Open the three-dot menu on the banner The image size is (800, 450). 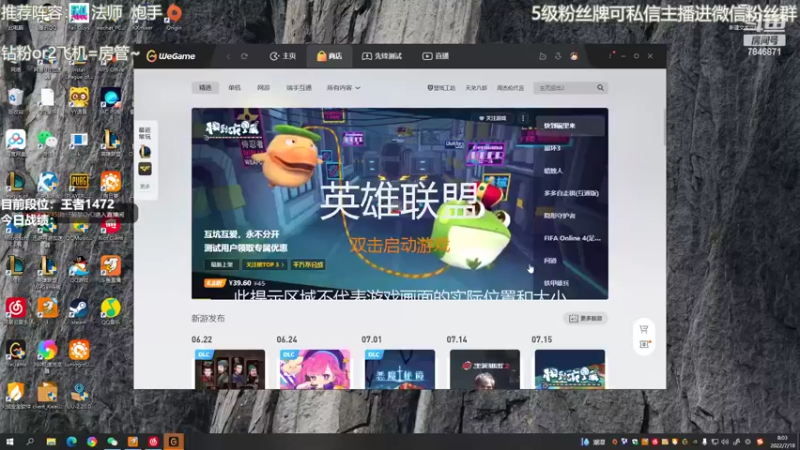(523, 118)
